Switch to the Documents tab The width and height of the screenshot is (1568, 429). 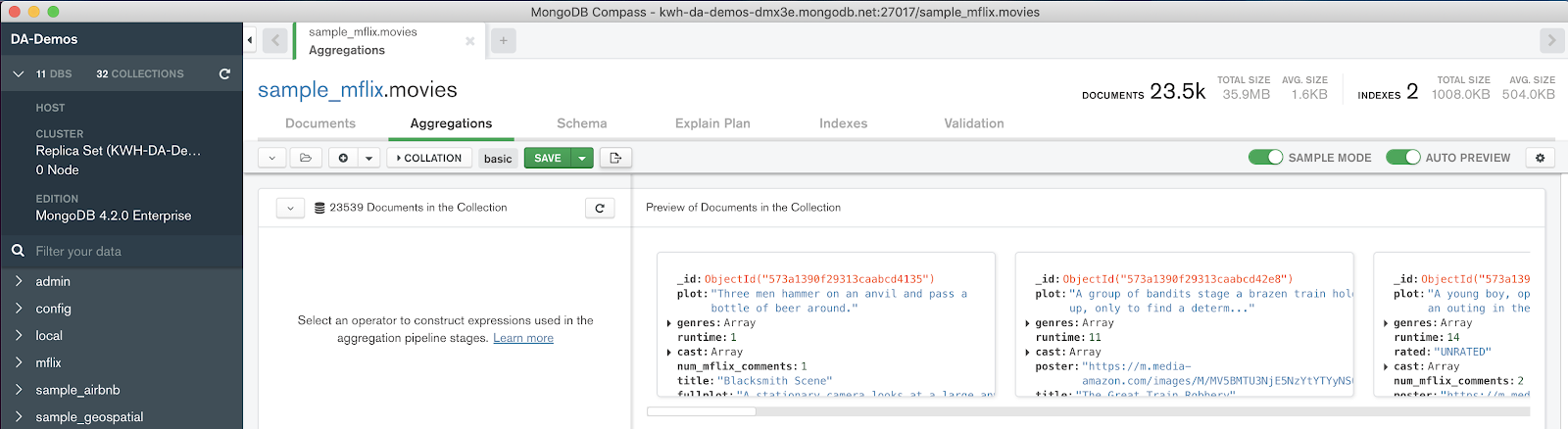click(320, 123)
